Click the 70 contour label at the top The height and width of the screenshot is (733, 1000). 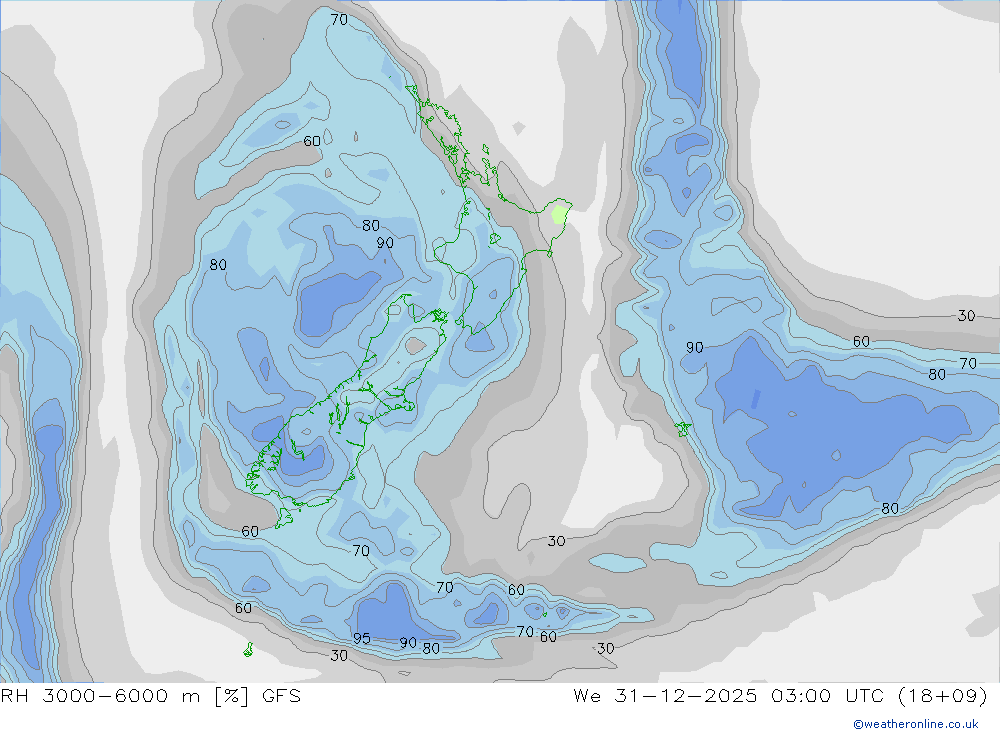pyautogui.click(x=339, y=20)
